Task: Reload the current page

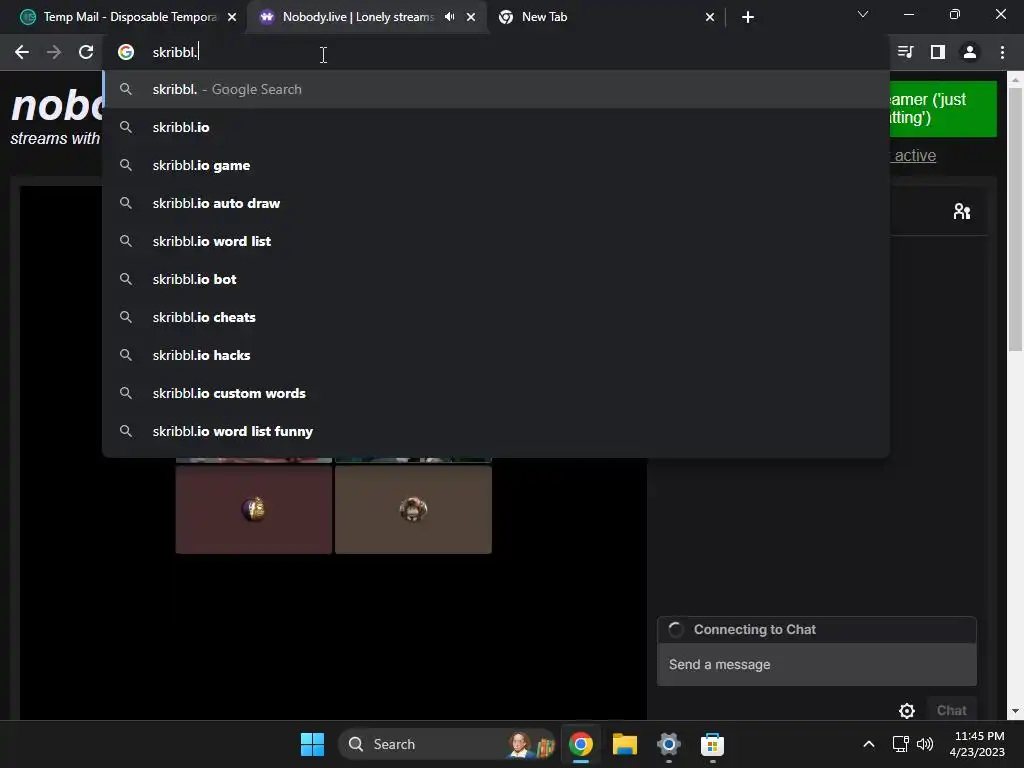Action: (86, 52)
